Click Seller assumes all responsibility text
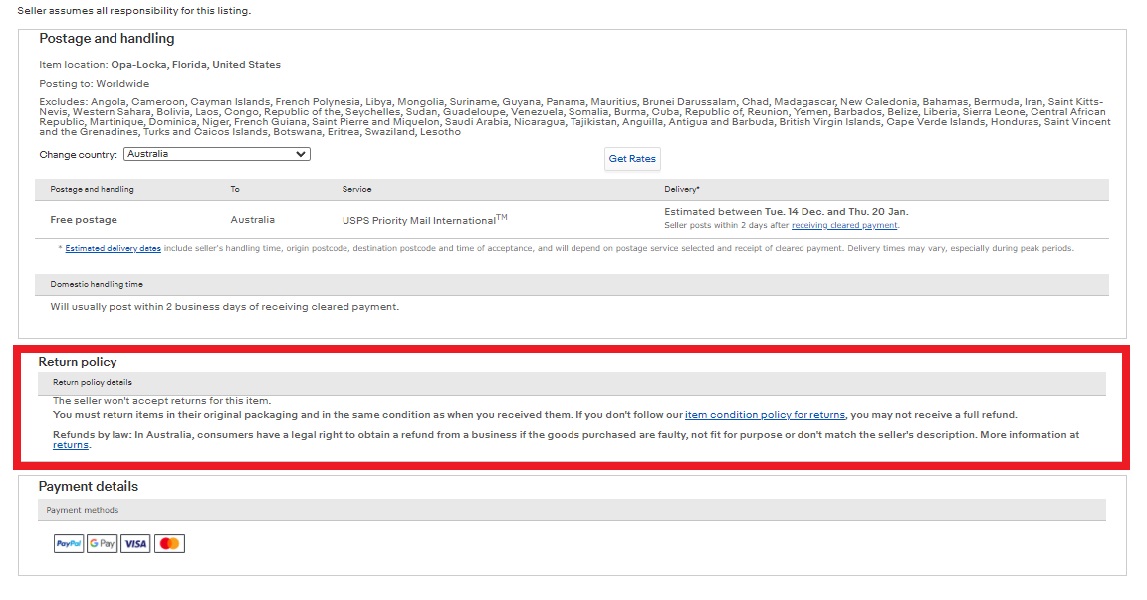 click(x=134, y=11)
